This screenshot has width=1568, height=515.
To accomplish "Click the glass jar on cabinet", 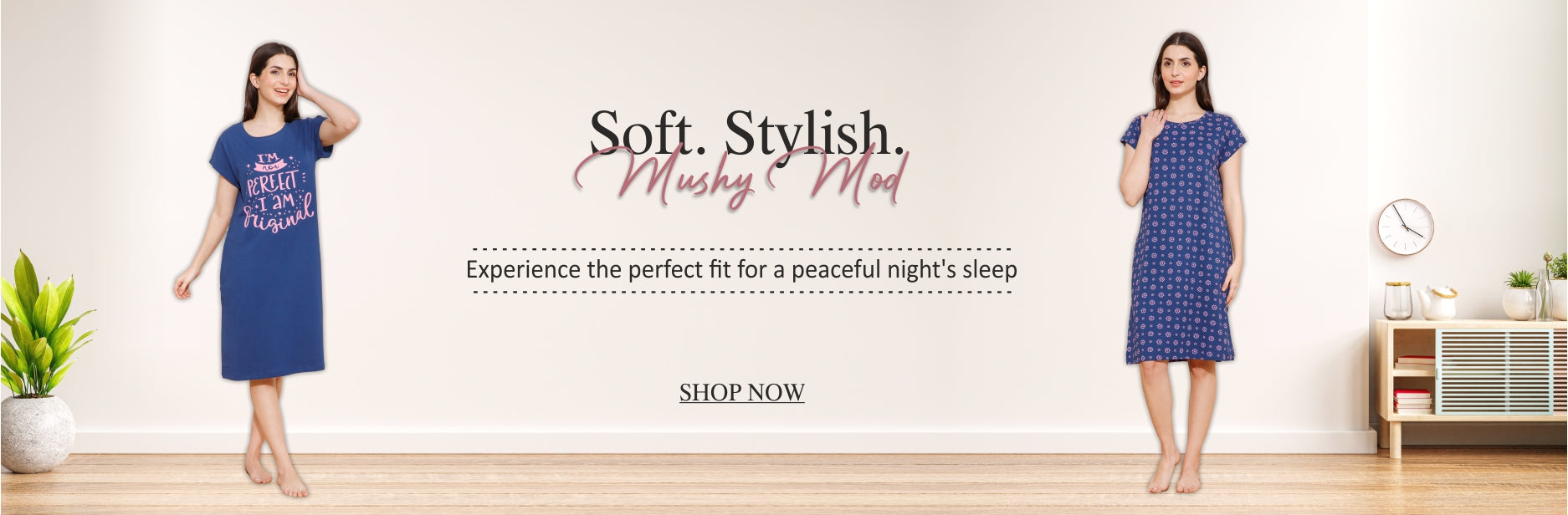I will (1397, 300).
